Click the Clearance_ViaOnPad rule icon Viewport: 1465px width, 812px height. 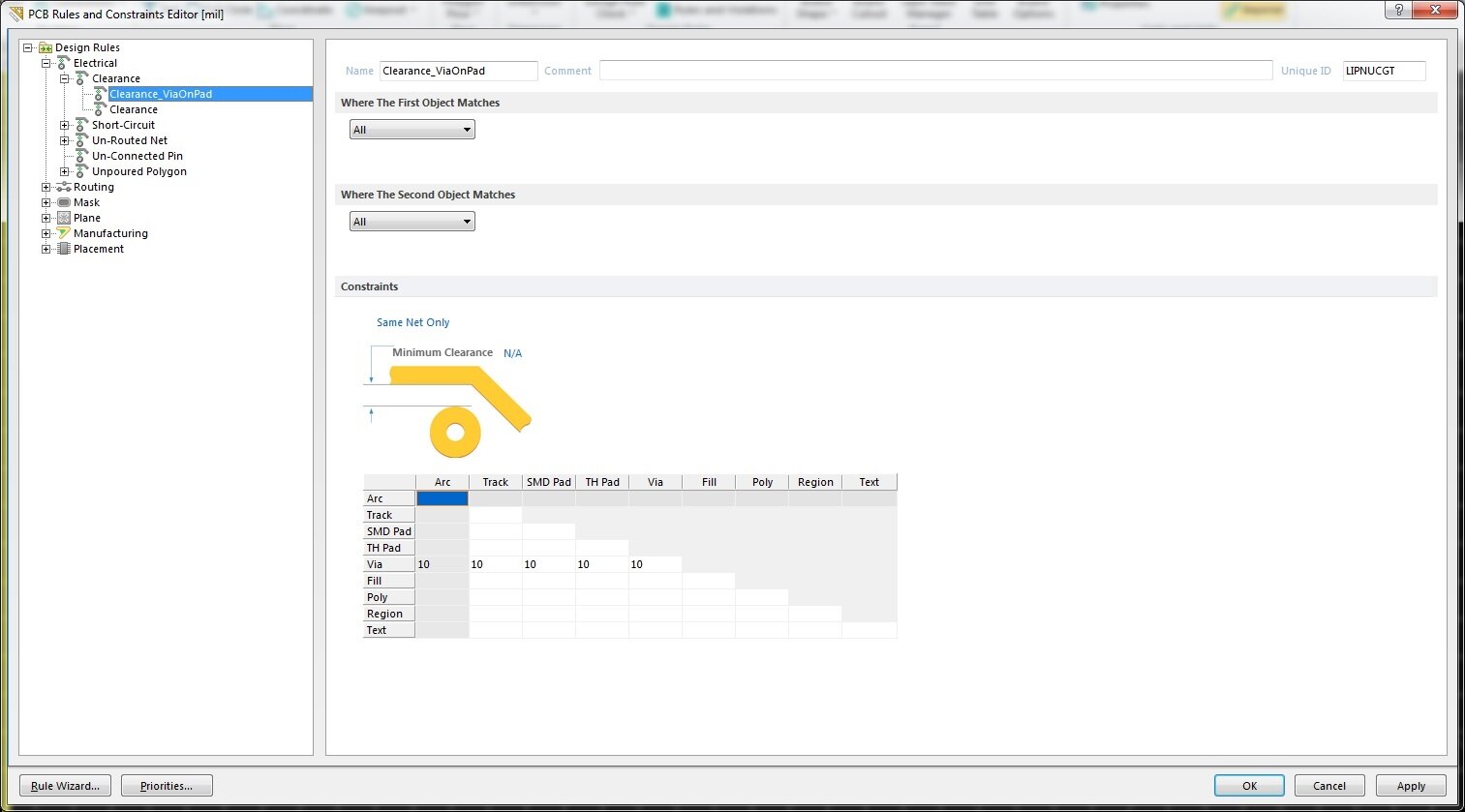(x=99, y=94)
